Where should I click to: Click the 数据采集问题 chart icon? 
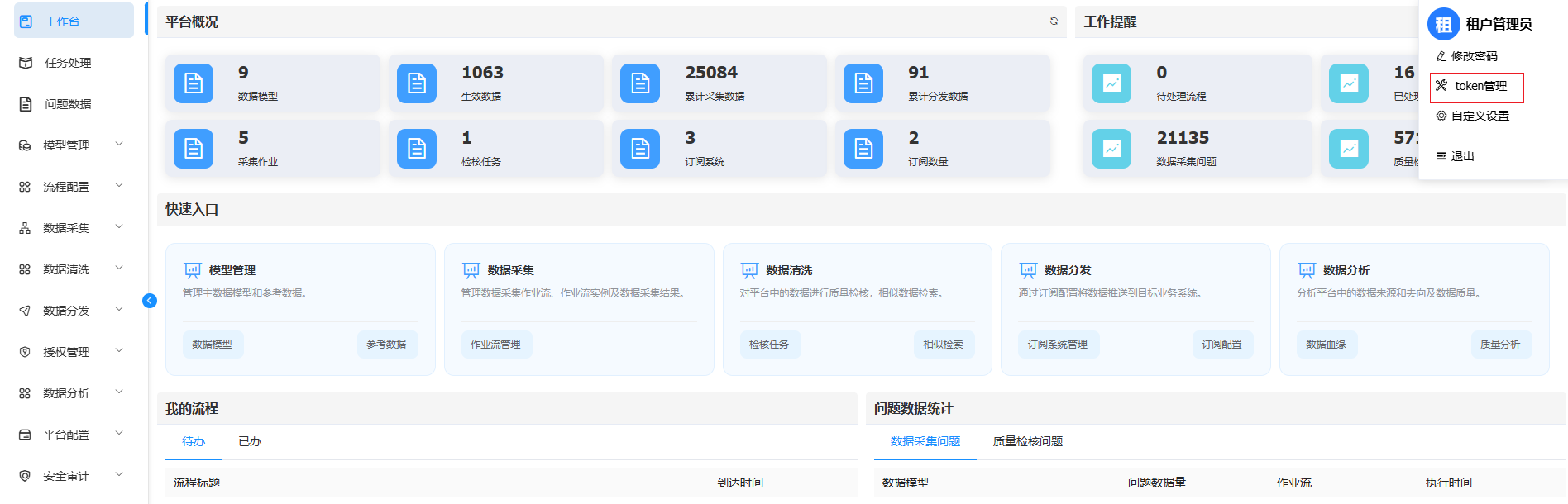[1111, 149]
